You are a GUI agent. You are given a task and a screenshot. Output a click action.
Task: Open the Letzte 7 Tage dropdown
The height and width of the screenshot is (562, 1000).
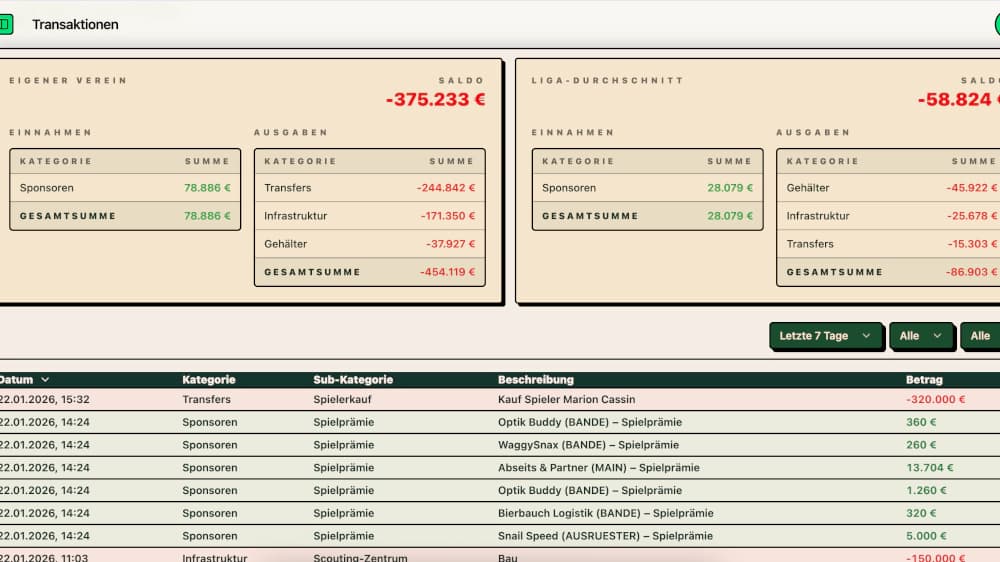(826, 336)
